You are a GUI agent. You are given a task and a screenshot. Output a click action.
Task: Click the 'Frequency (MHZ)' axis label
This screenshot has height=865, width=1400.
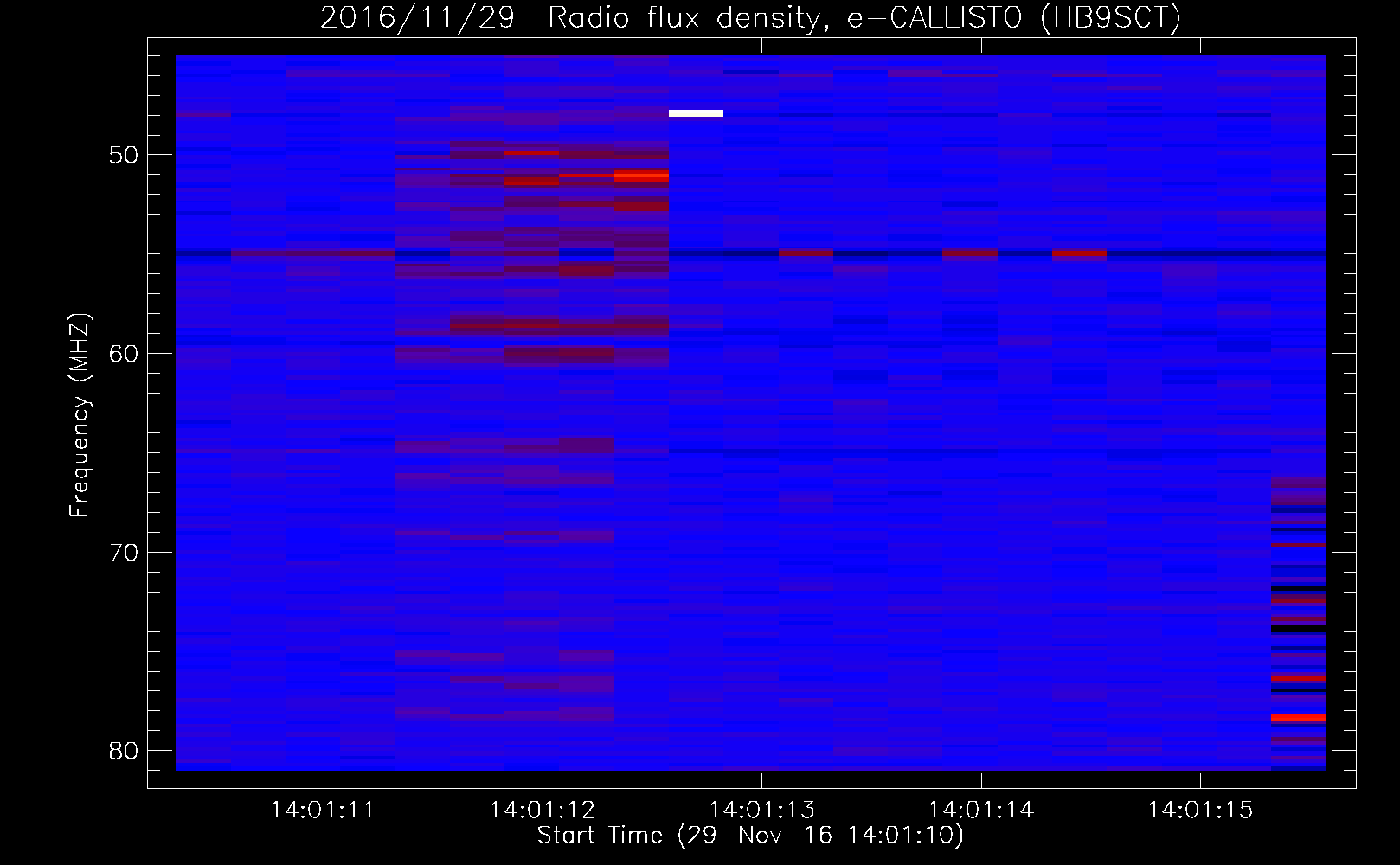pos(80,415)
